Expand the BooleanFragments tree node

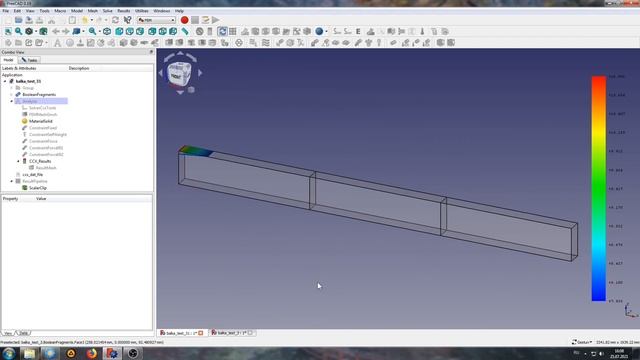point(12,94)
